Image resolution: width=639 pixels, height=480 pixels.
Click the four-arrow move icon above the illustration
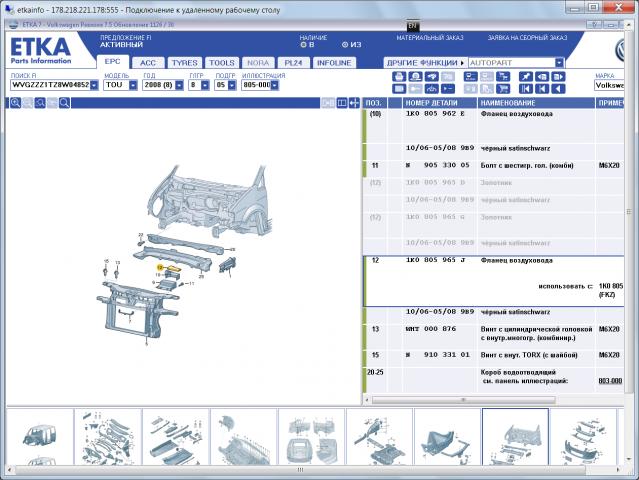[354, 103]
